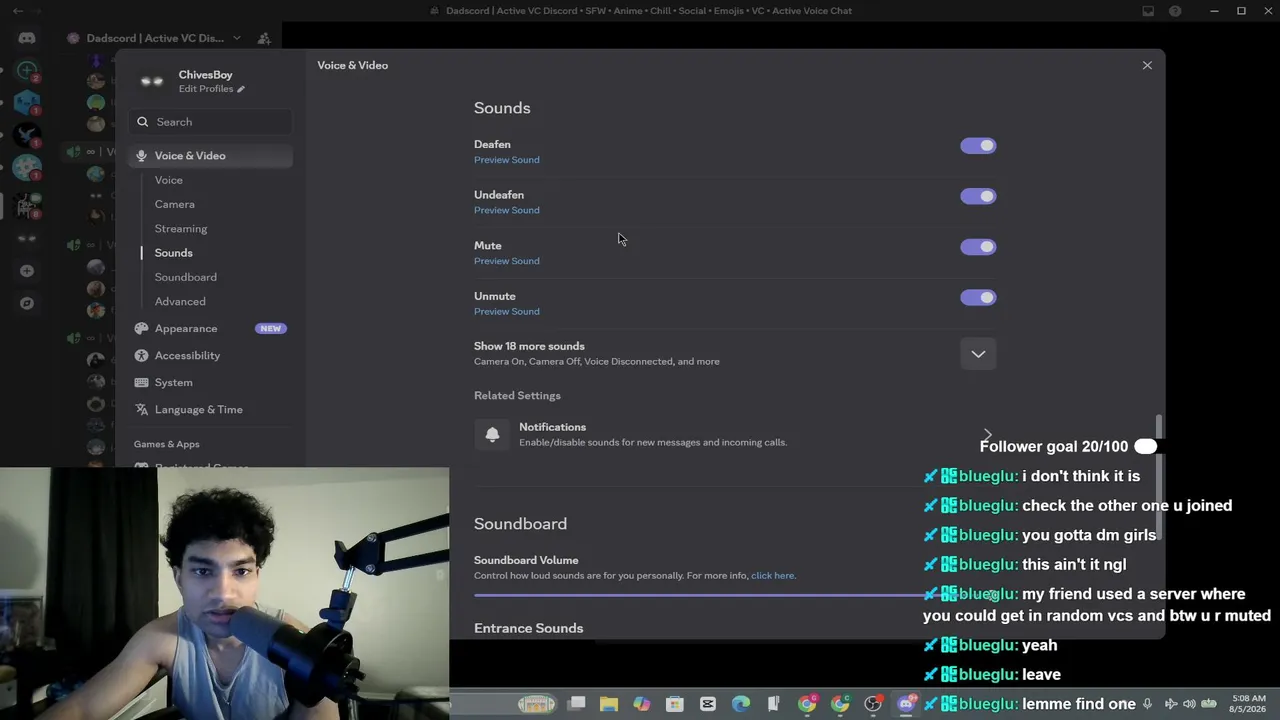Turn off the Unmute sound switch
Image resolution: width=1280 pixels, height=720 pixels.
click(978, 297)
